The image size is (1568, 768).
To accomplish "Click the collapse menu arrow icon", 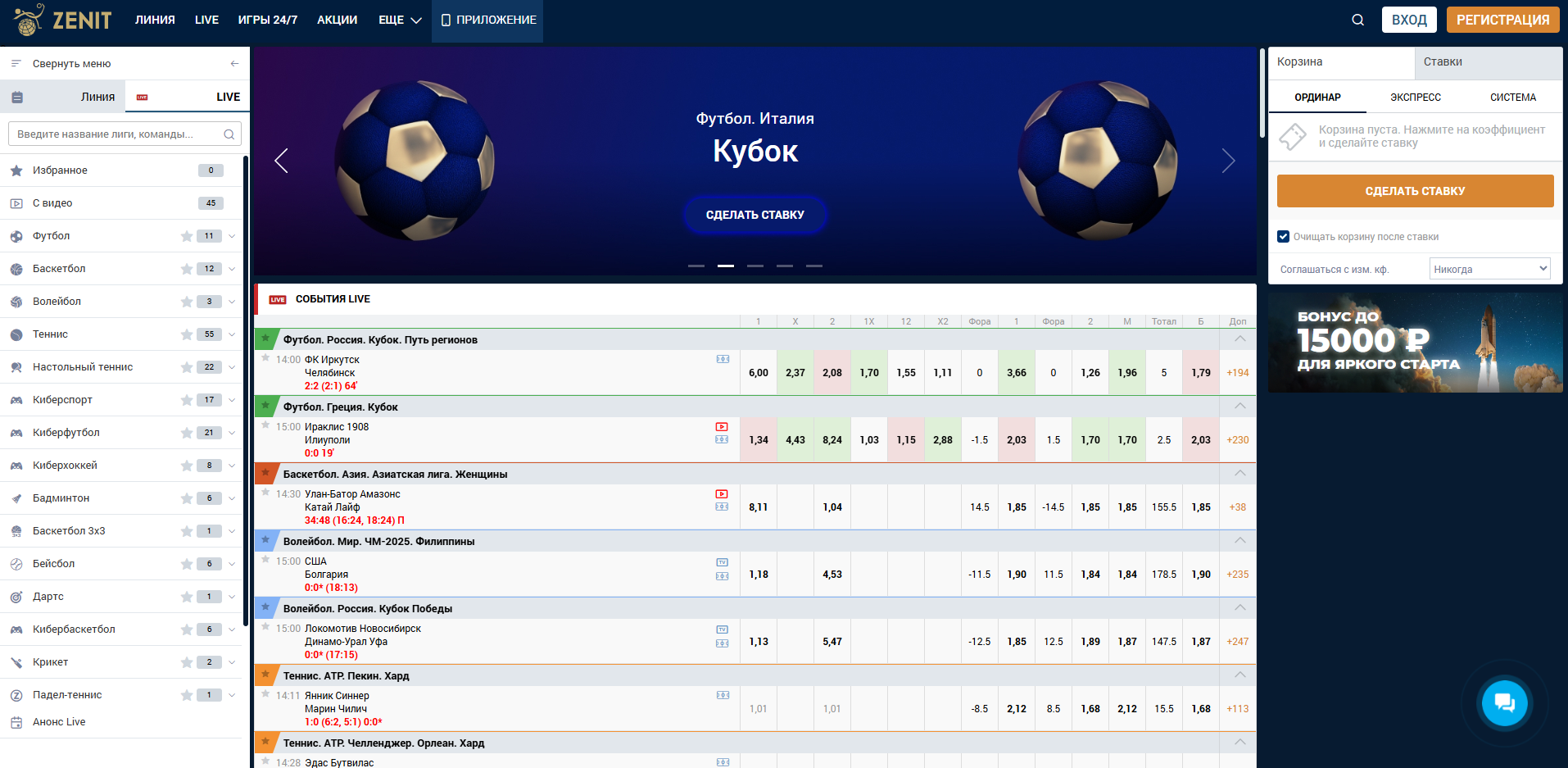I will click(234, 64).
